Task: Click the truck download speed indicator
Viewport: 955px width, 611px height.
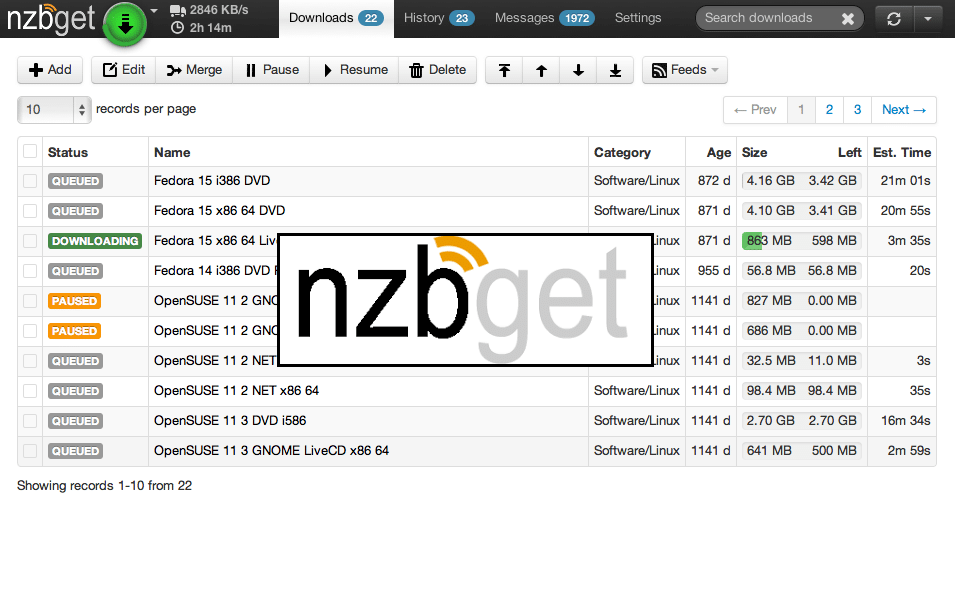Action: pyautogui.click(x=209, y=10)
